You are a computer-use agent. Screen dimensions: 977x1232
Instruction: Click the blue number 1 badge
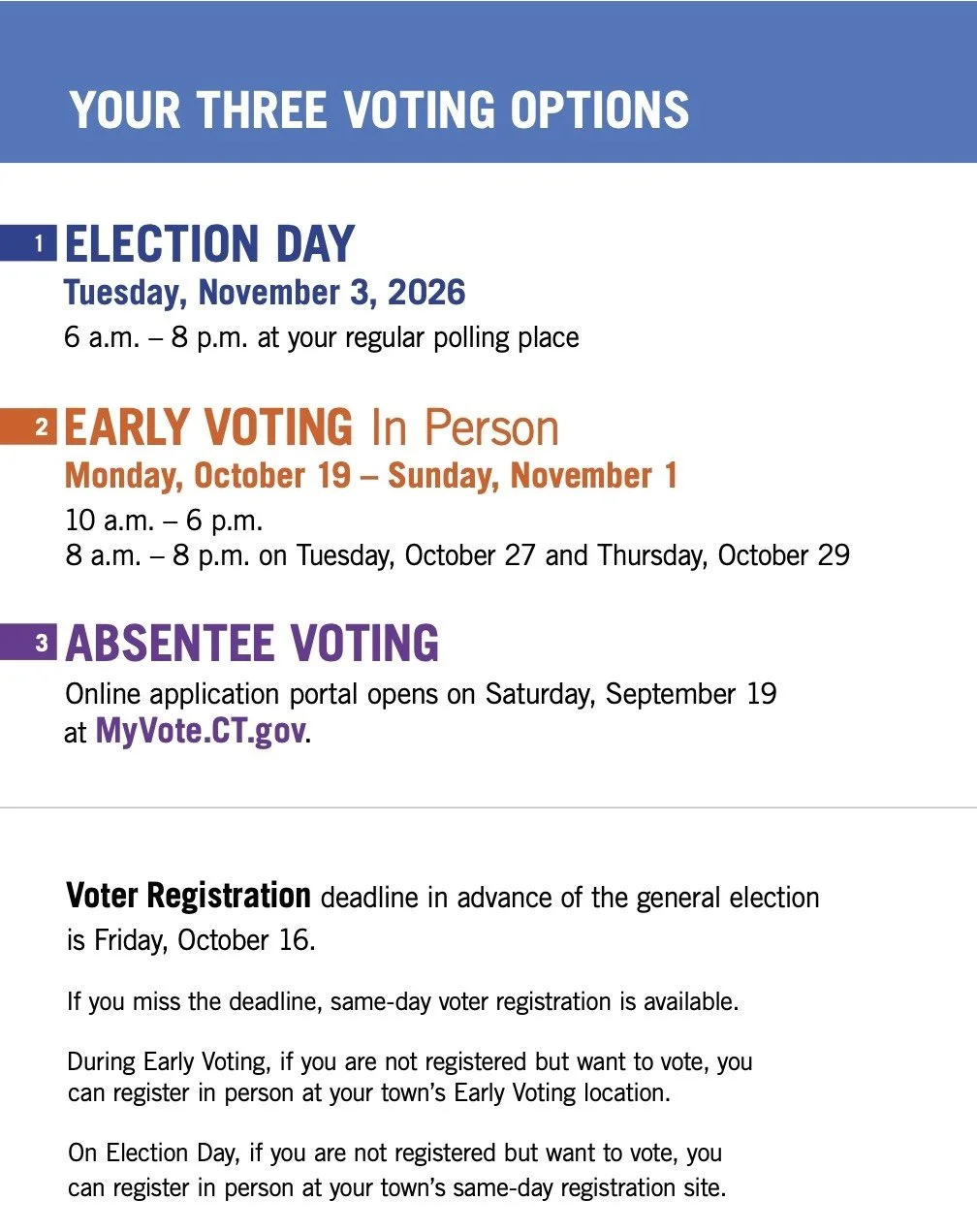coord(28,242)
